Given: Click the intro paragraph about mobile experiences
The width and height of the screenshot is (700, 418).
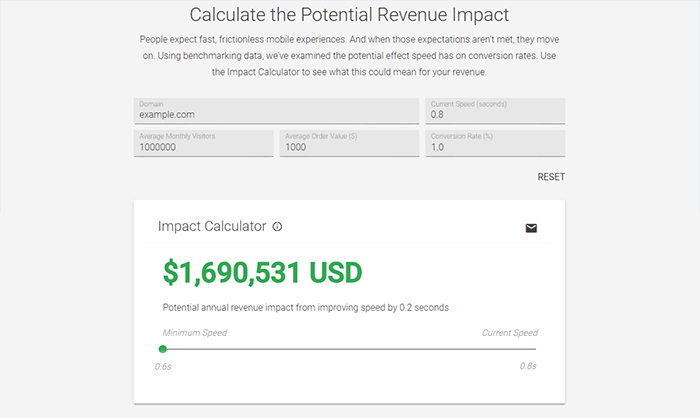Looking at the screenshot, I should pyautogui.click(x=349, y=56).
